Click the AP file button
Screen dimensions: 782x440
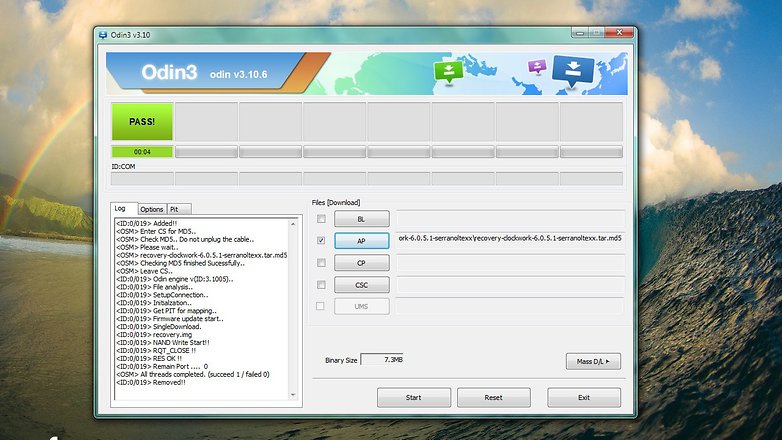pos(362,241)
